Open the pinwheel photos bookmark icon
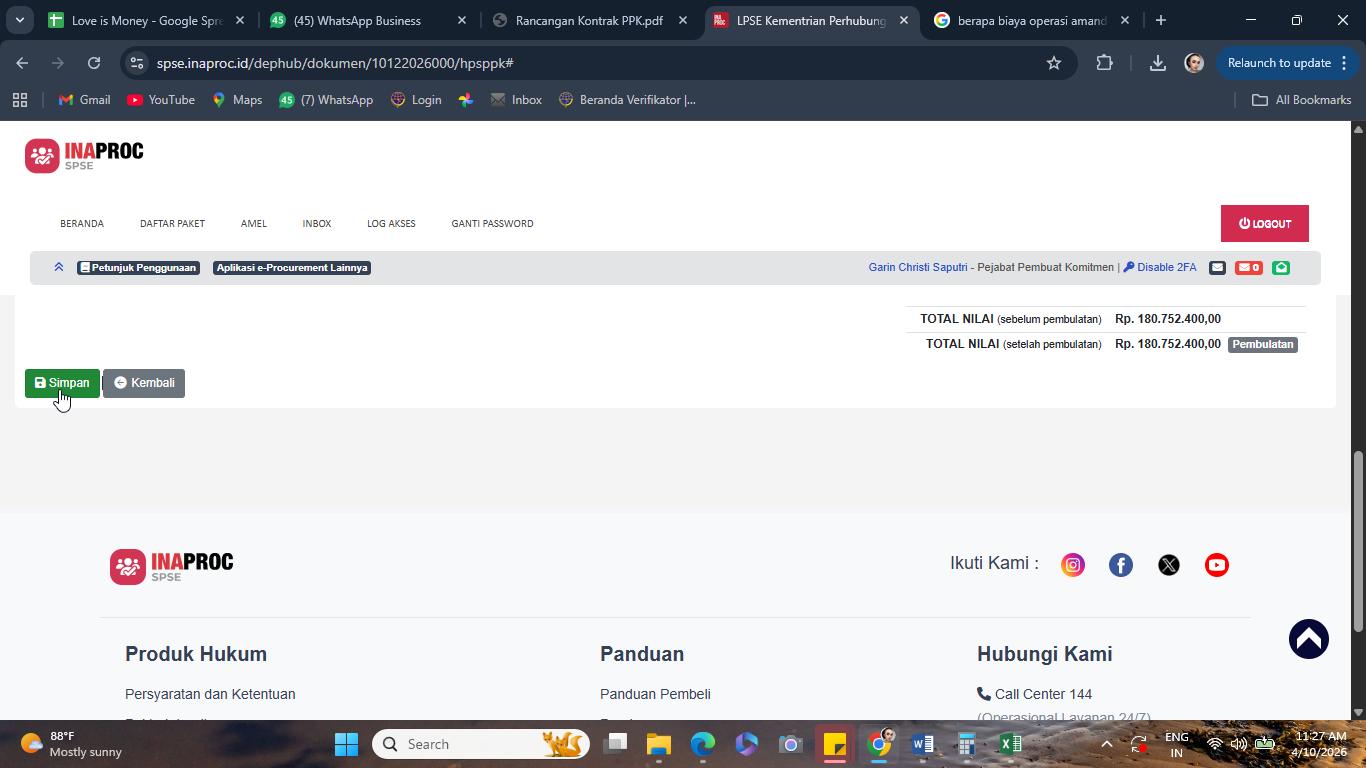The width and height of the screenshot is (1366, 768). pos(466,100)
